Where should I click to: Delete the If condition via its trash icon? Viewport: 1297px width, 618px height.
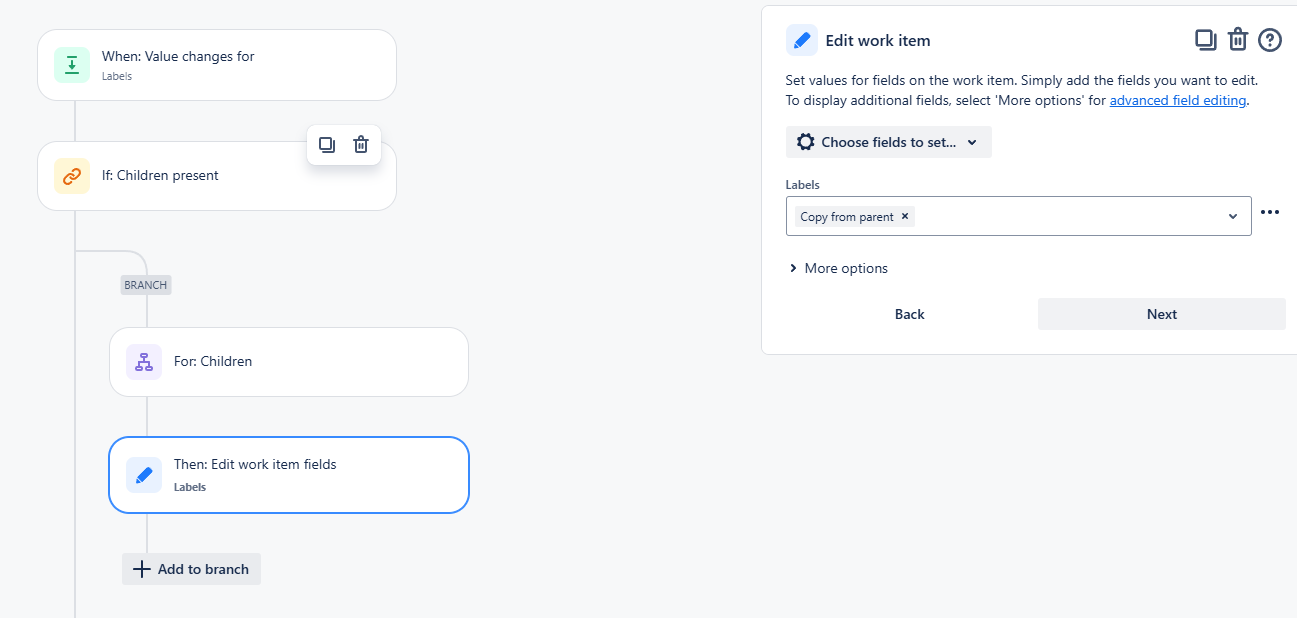[x=360, y=144]
